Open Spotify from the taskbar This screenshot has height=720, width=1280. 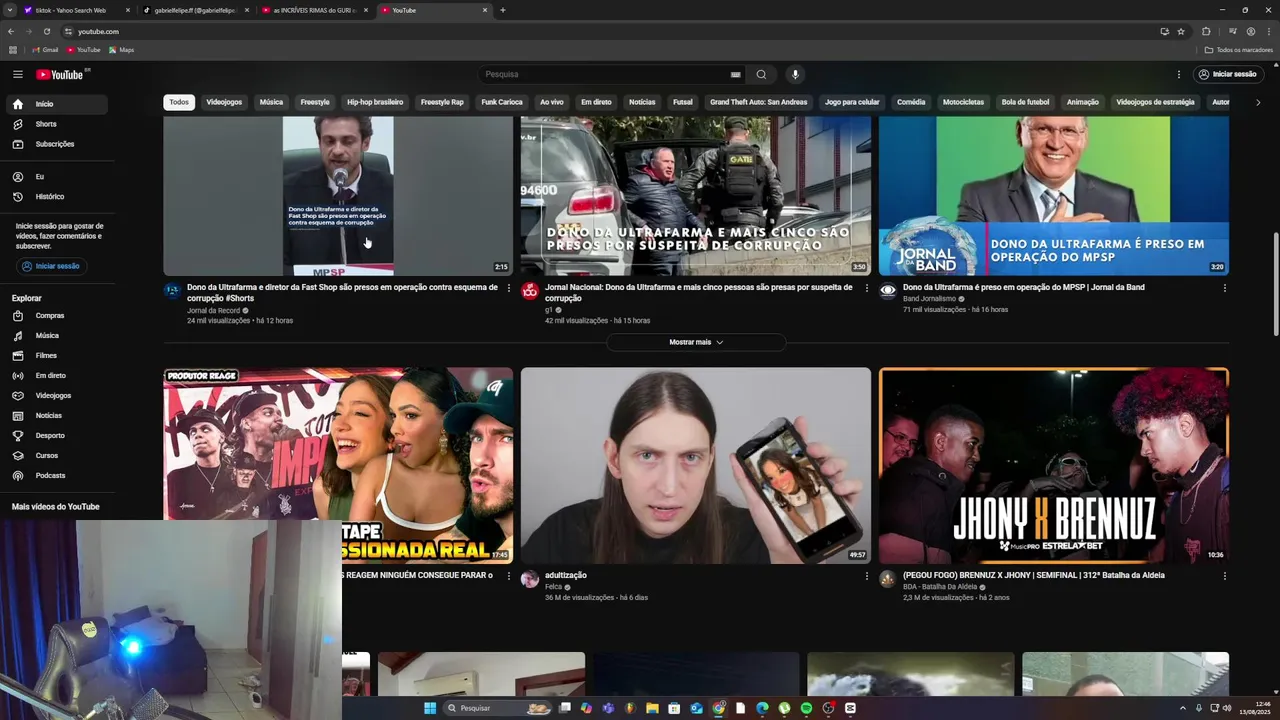pos(806,708)
